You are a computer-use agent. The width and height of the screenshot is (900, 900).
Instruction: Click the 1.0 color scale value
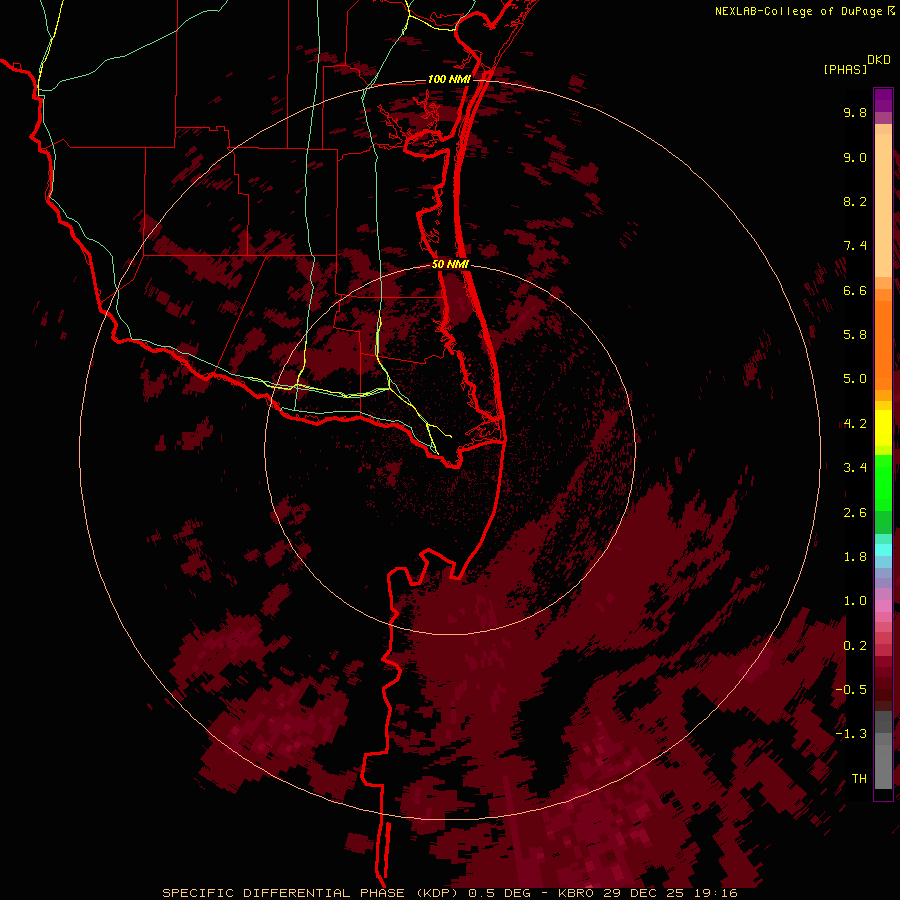coord(855,602)
